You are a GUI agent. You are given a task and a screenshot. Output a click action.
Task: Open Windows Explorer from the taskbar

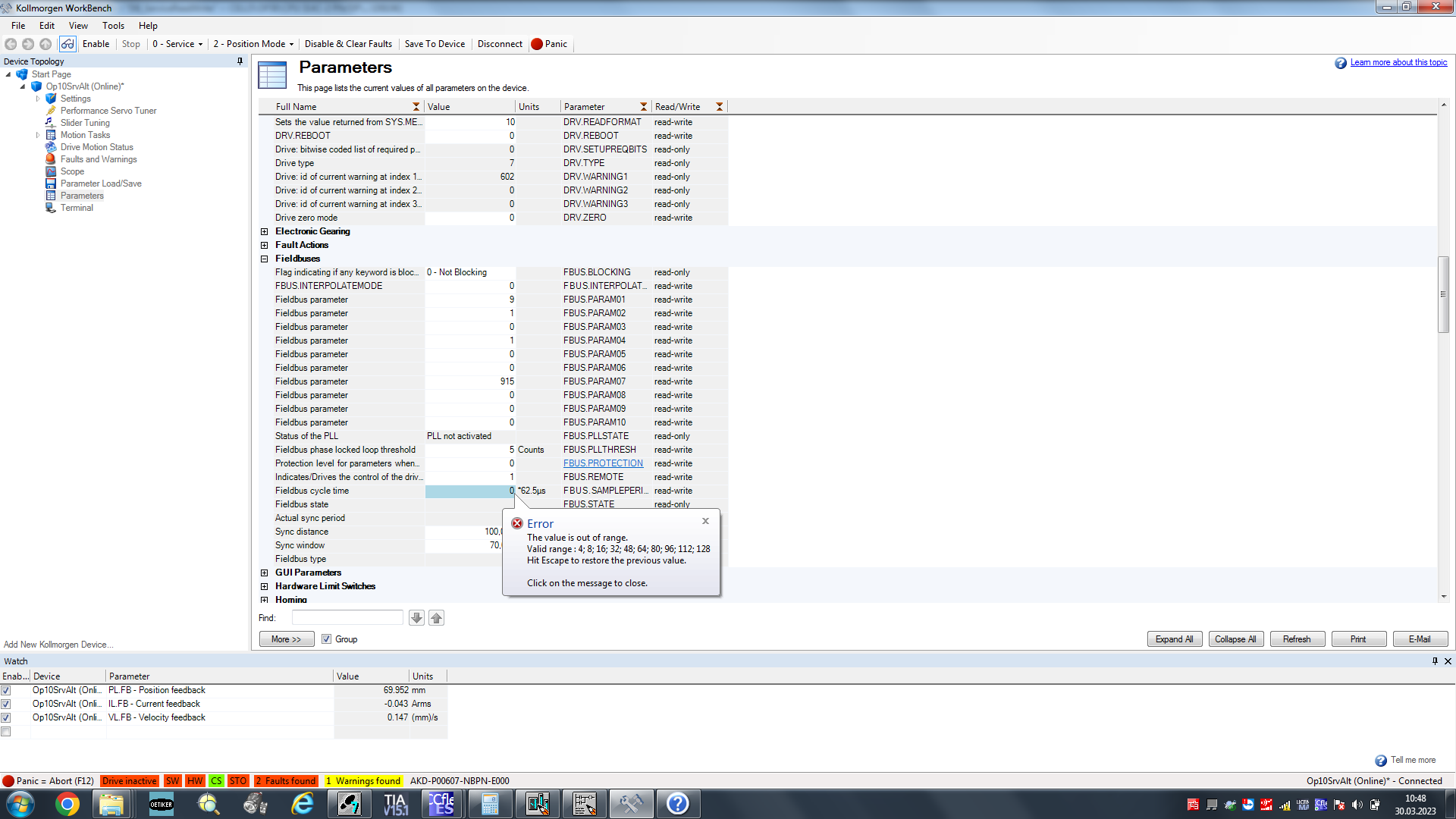point(111,804)
